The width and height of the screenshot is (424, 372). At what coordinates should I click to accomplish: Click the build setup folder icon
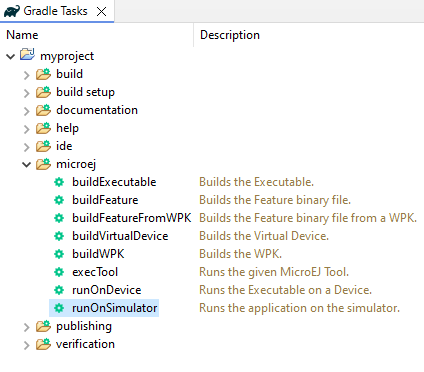tap(43, 92)
